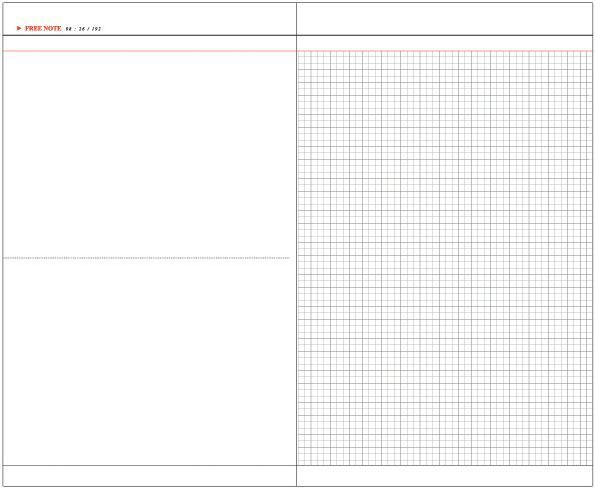Click the thick line under FREE NOTE header

(150, 36)
